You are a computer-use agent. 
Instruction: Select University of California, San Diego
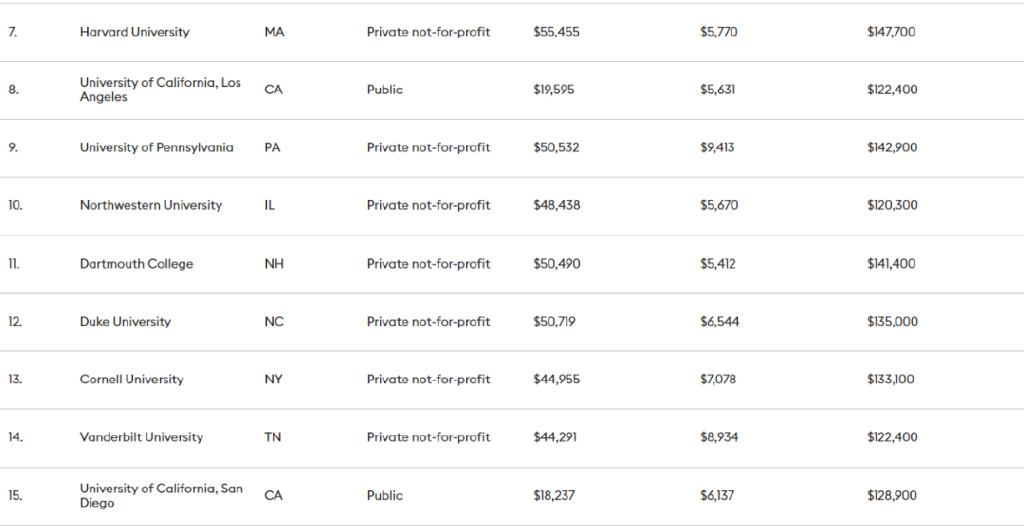pyautogui.click(x=161, y=496)
